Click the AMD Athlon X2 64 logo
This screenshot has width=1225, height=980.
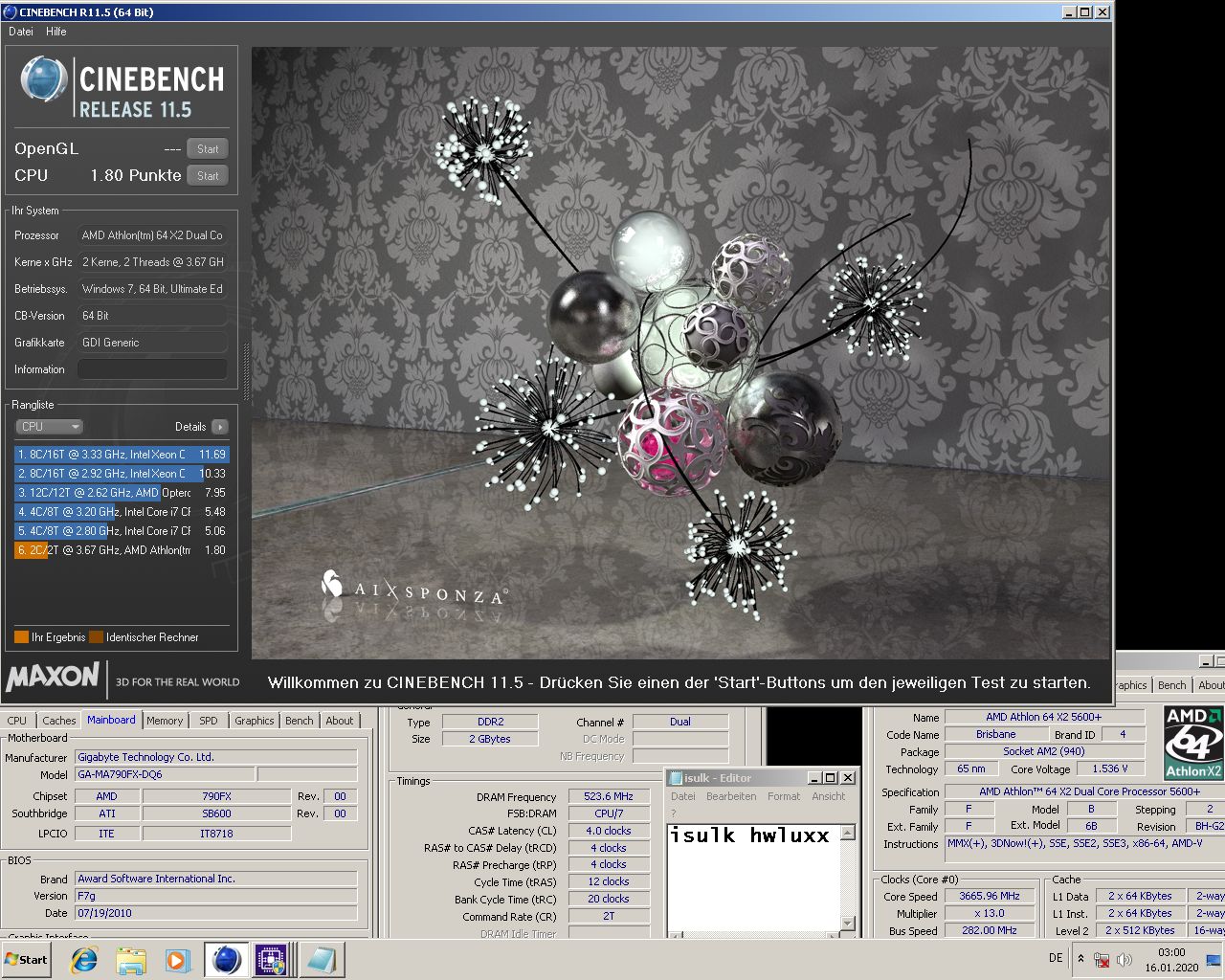point(1193,742)
